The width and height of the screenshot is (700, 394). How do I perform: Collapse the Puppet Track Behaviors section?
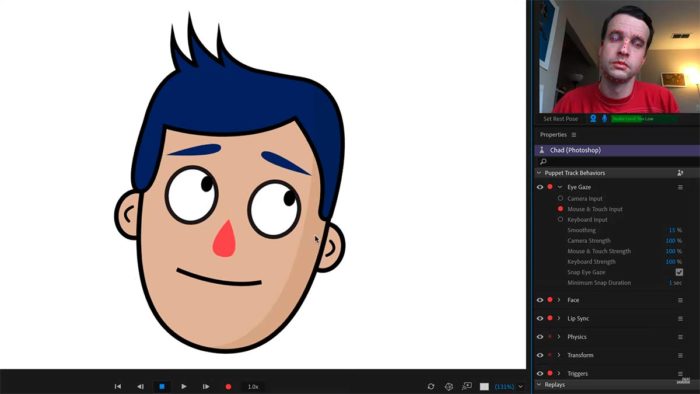coord(539,173)
